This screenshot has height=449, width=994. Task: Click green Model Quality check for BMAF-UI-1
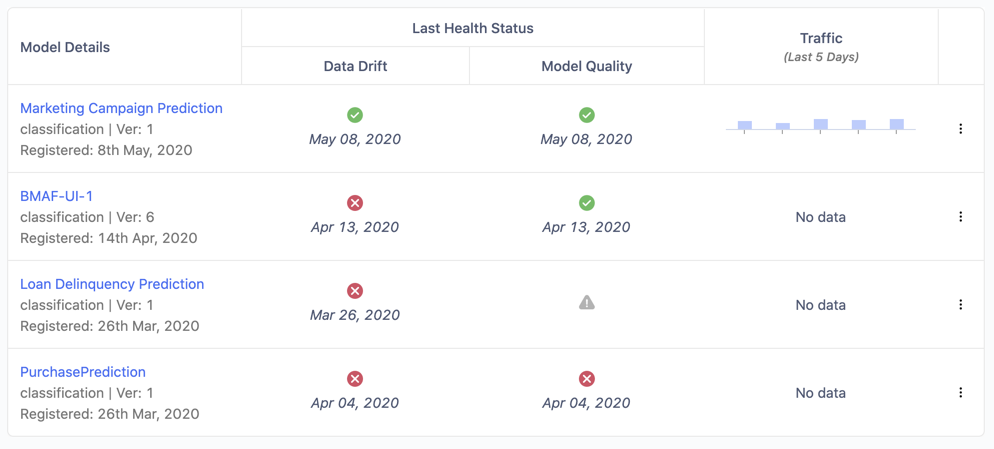point(587,203)
